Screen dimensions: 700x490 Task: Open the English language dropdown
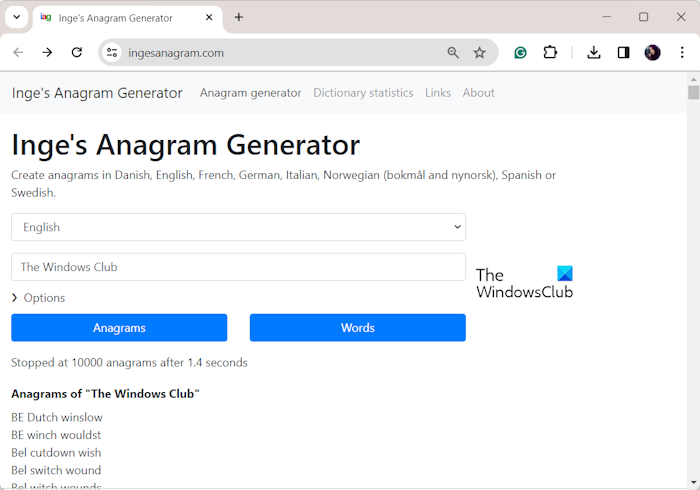click(238, 227)
